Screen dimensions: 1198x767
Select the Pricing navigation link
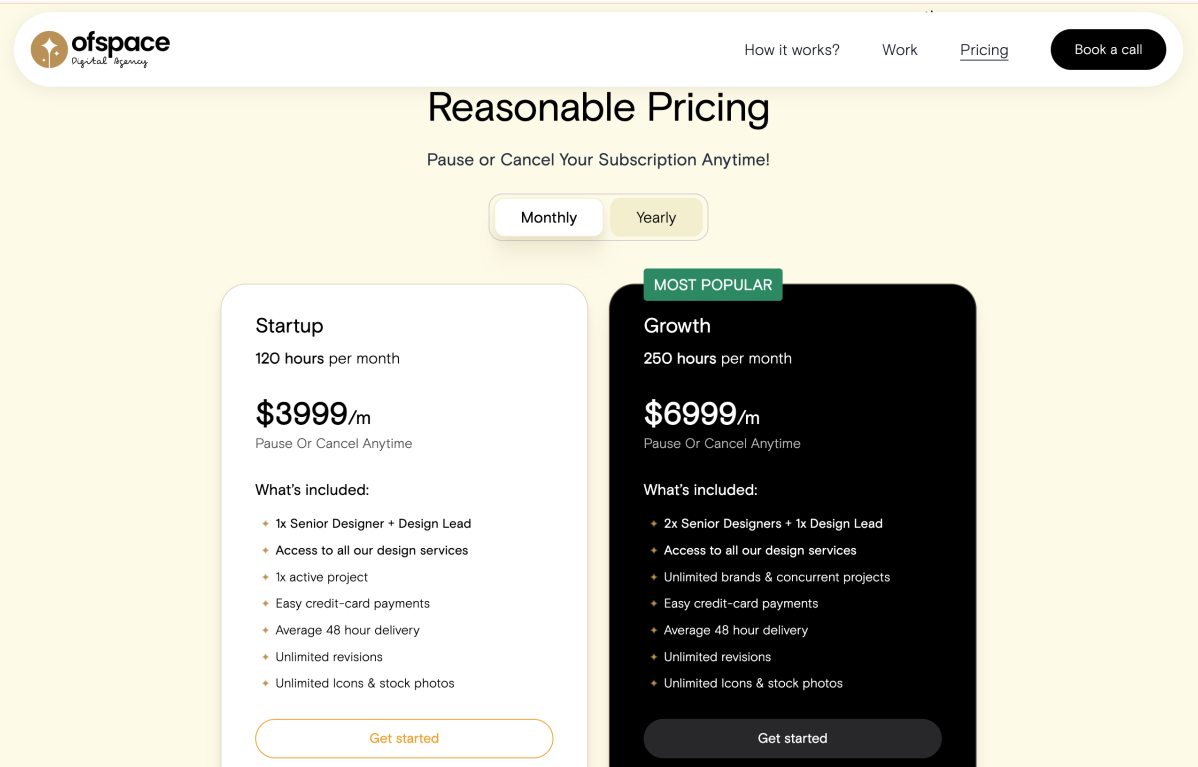click(984, 49)
